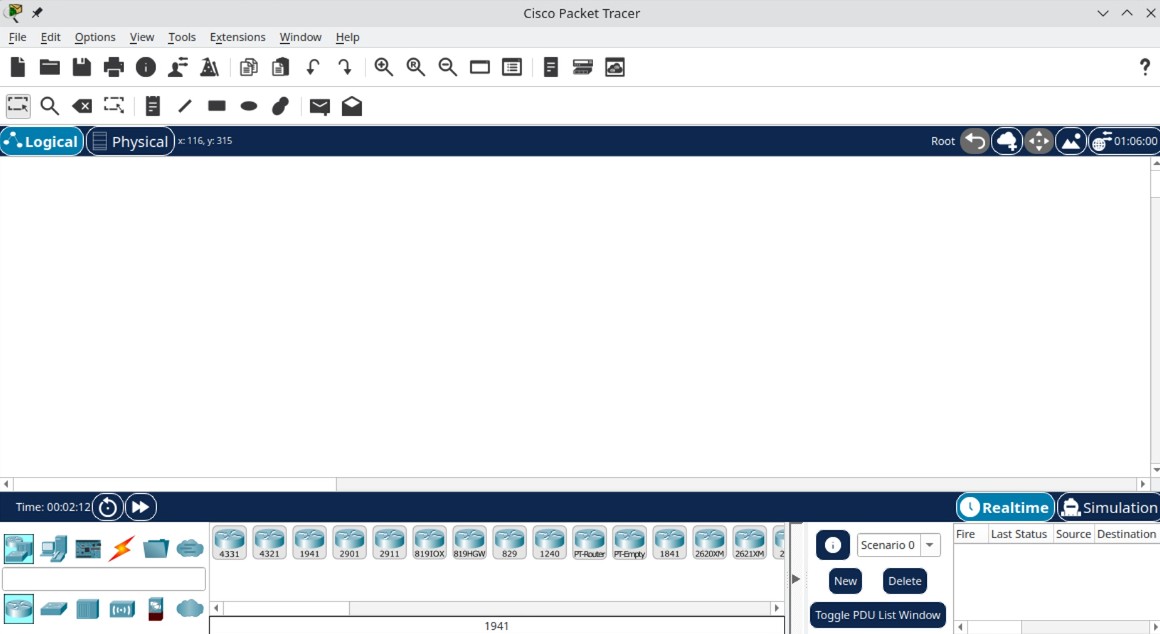
Task: Copy selection using the toolbar copy icon
Action: (249, 67)
